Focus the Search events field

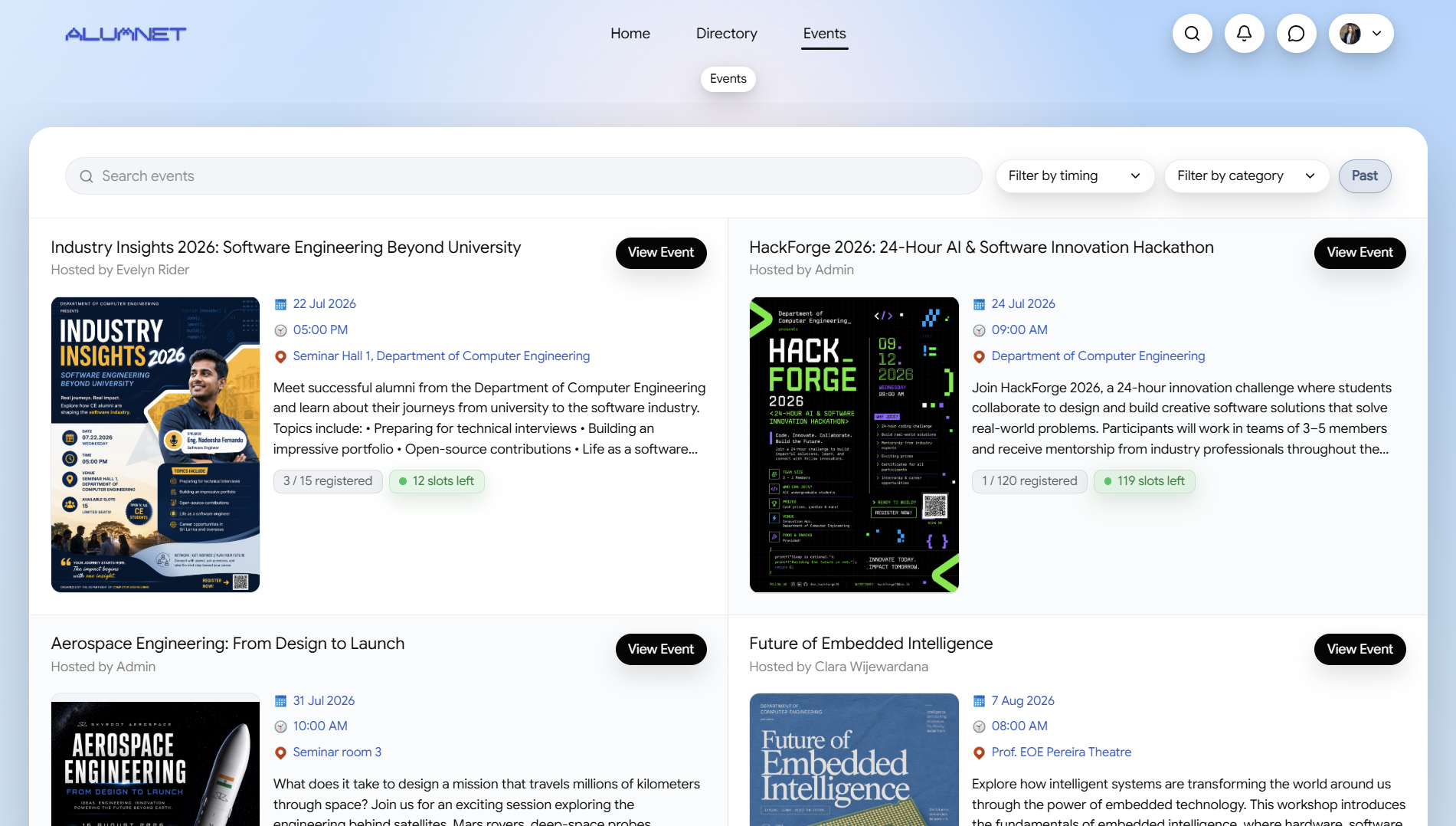coord(523,176)
